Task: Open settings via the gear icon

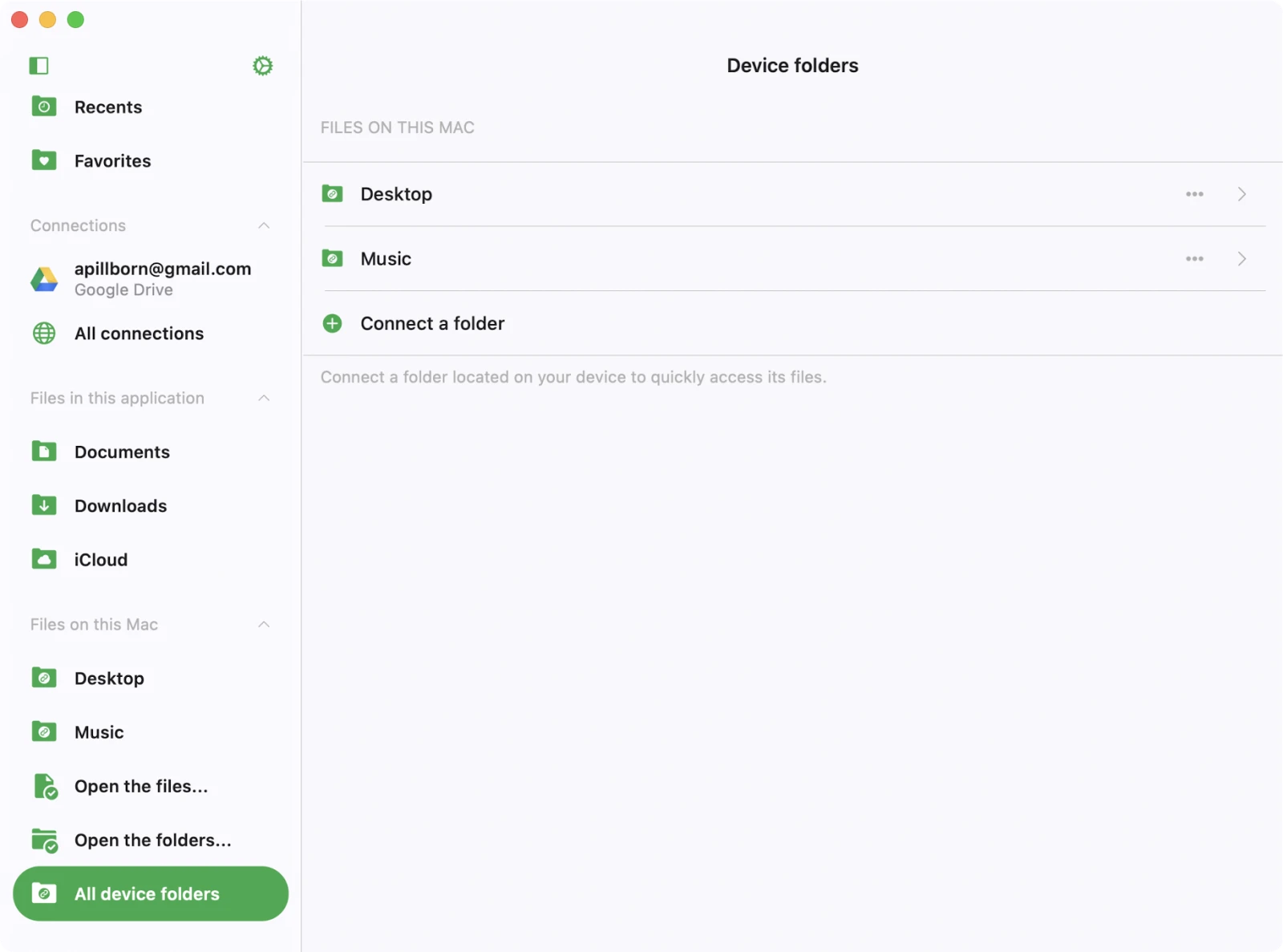Action: tap(262, 66)
